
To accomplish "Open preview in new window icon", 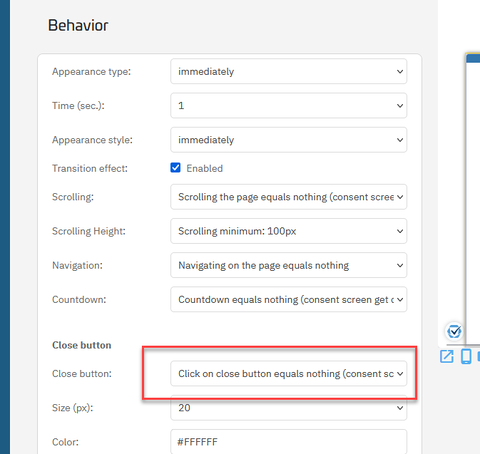I will 447,356.
